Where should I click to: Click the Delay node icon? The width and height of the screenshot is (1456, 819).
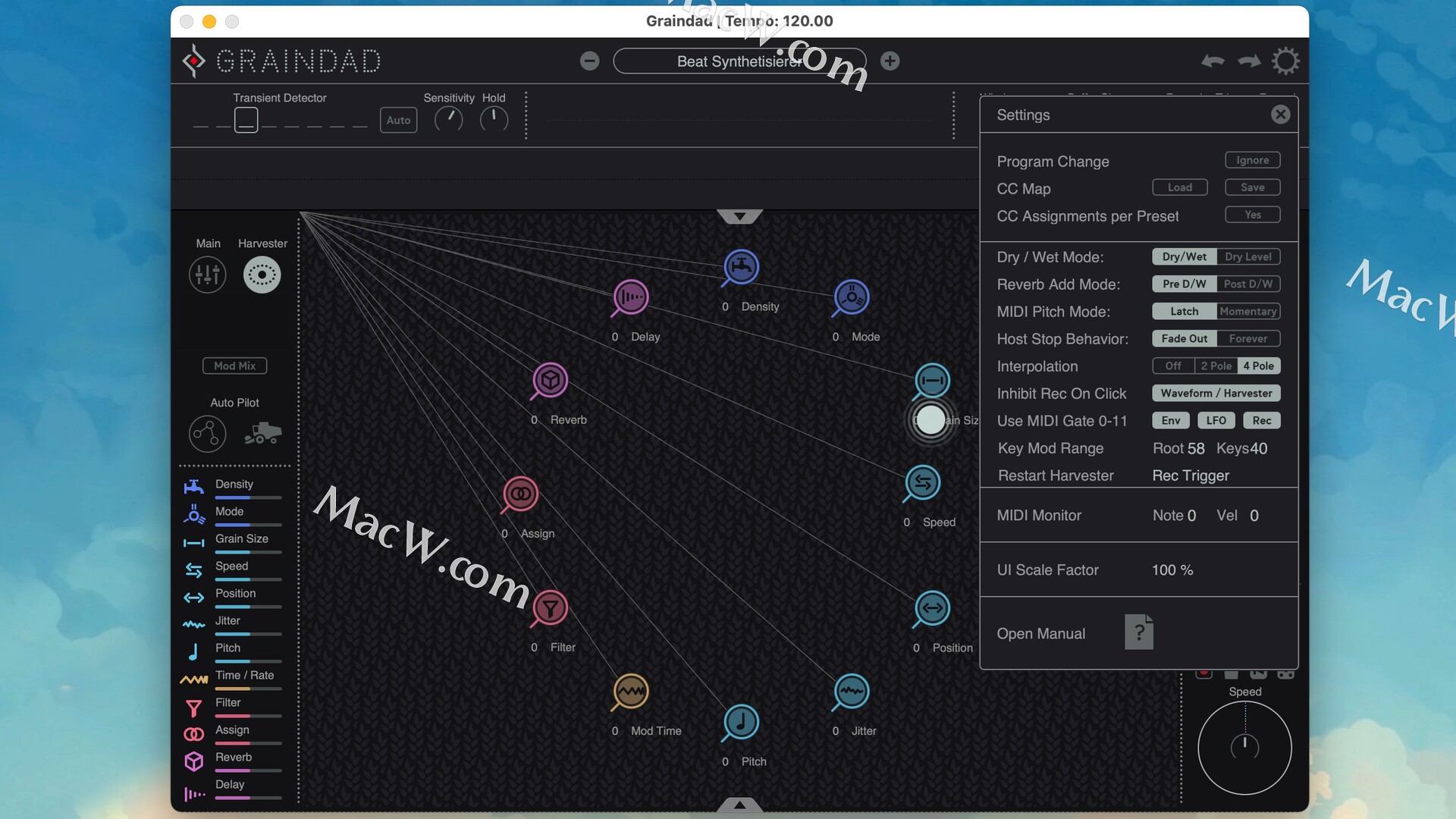point(630,297)
